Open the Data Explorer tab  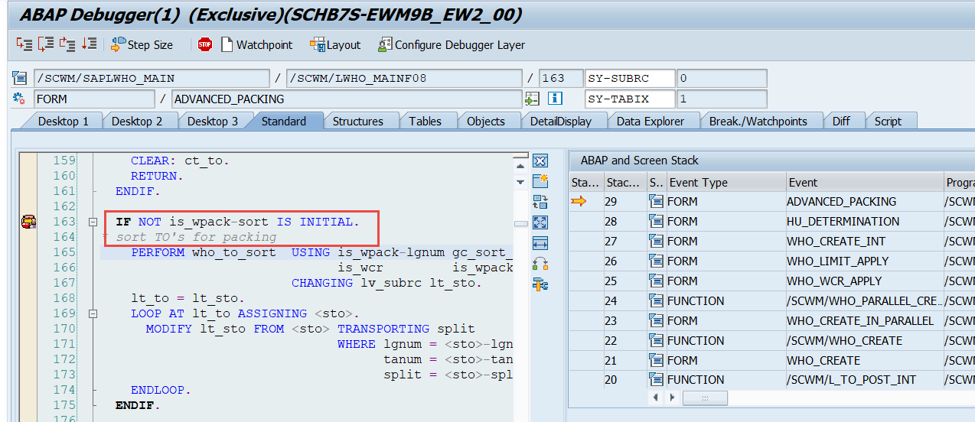[x=650, y=121]
